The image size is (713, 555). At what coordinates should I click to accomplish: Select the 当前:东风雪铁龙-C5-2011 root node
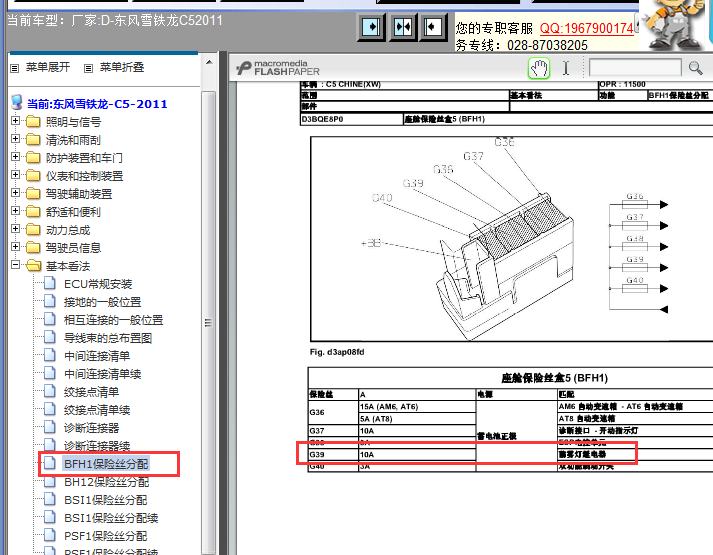coord(97,104)
